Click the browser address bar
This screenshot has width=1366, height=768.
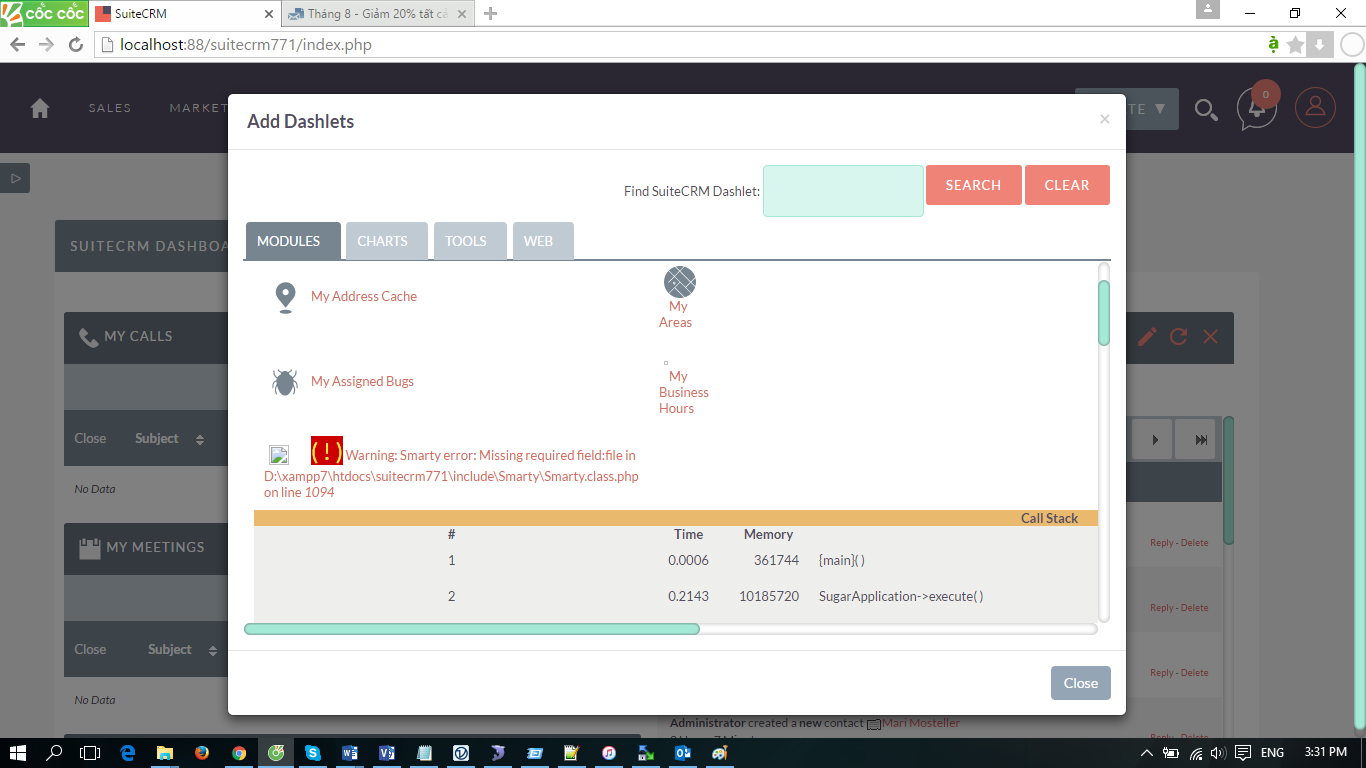[x=680, y=44]
